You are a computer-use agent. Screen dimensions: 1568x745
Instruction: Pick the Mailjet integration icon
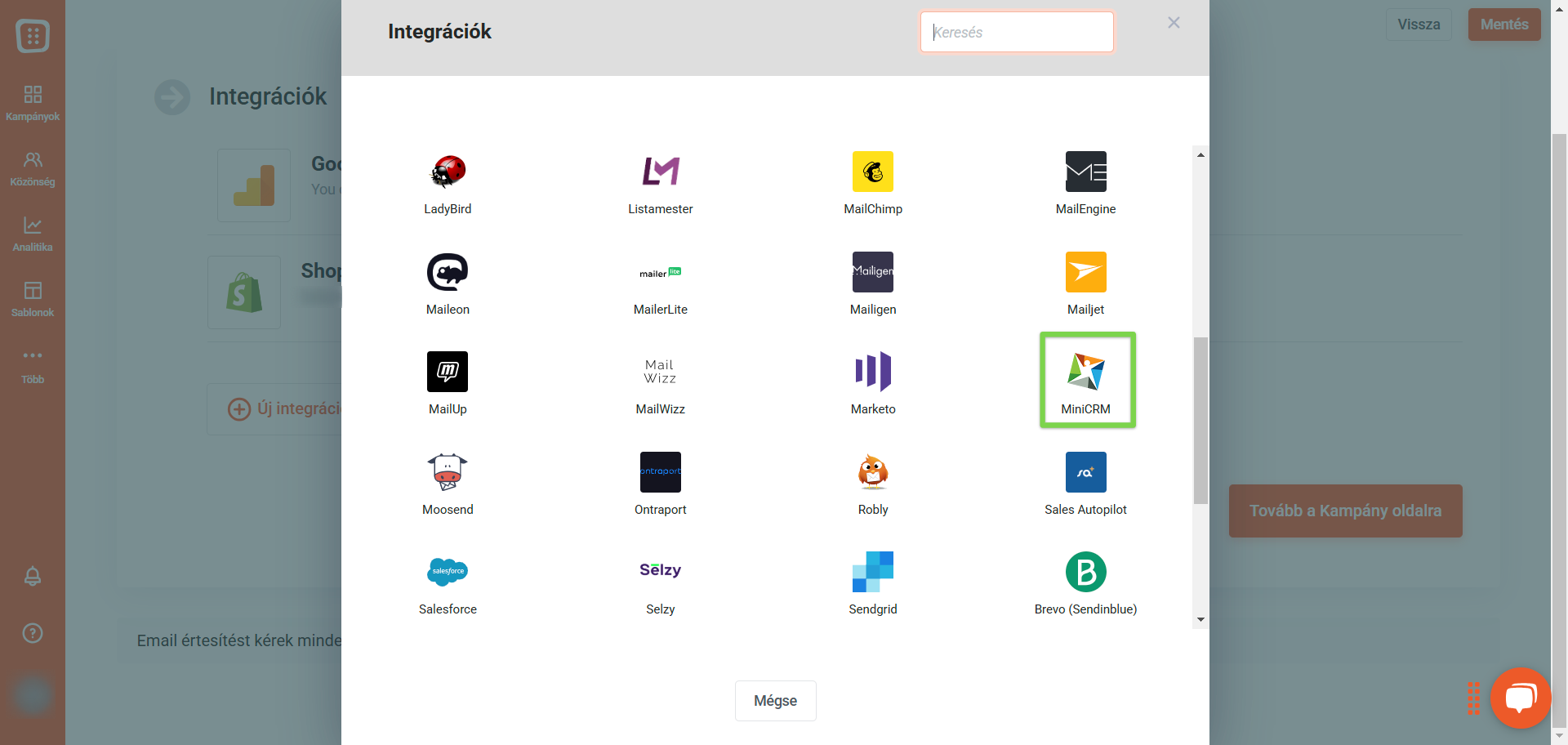tap(1085, 272)
